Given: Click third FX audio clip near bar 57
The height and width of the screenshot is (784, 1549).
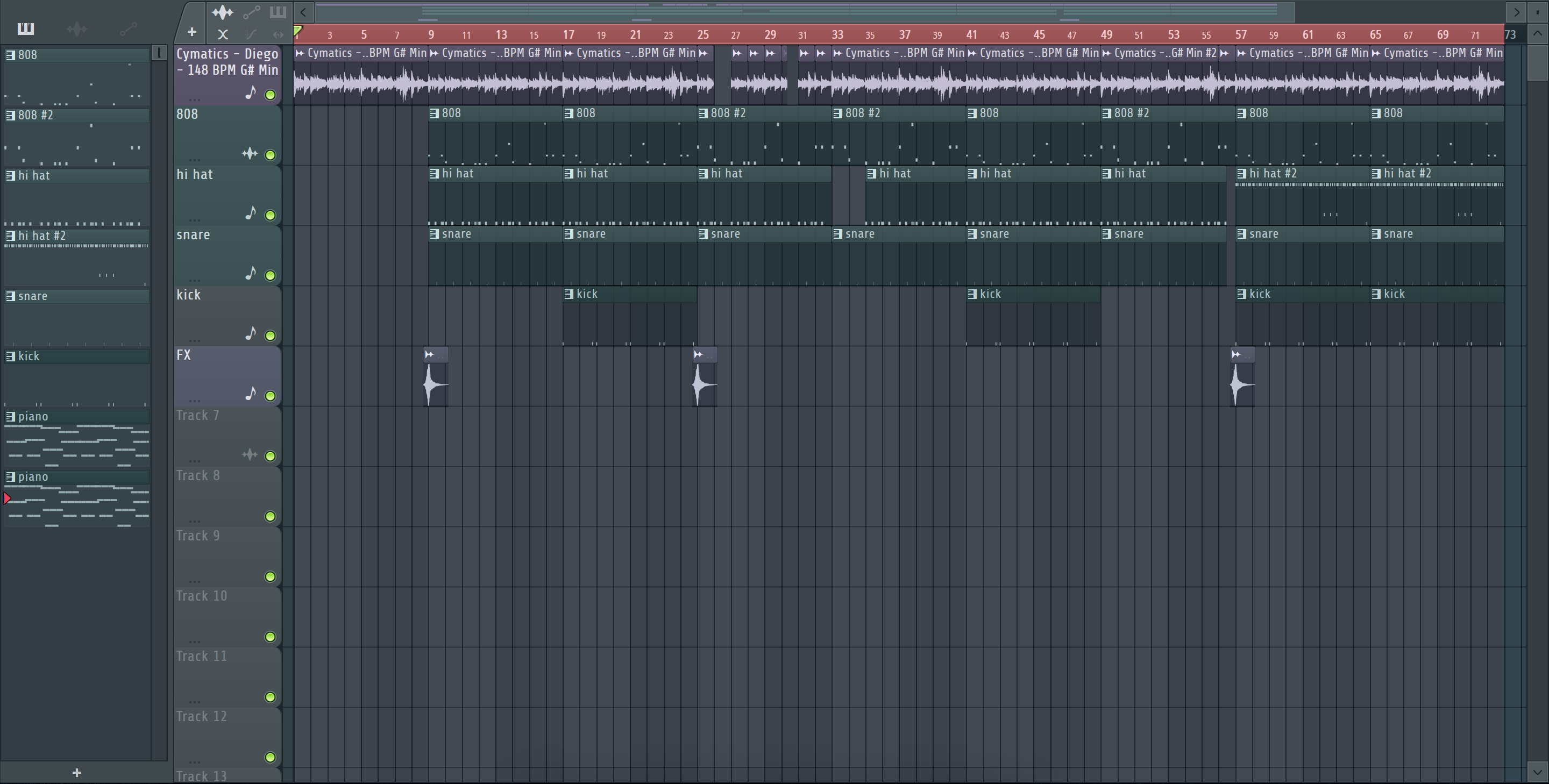Looking at the screenshot, I should (1242, 377).
